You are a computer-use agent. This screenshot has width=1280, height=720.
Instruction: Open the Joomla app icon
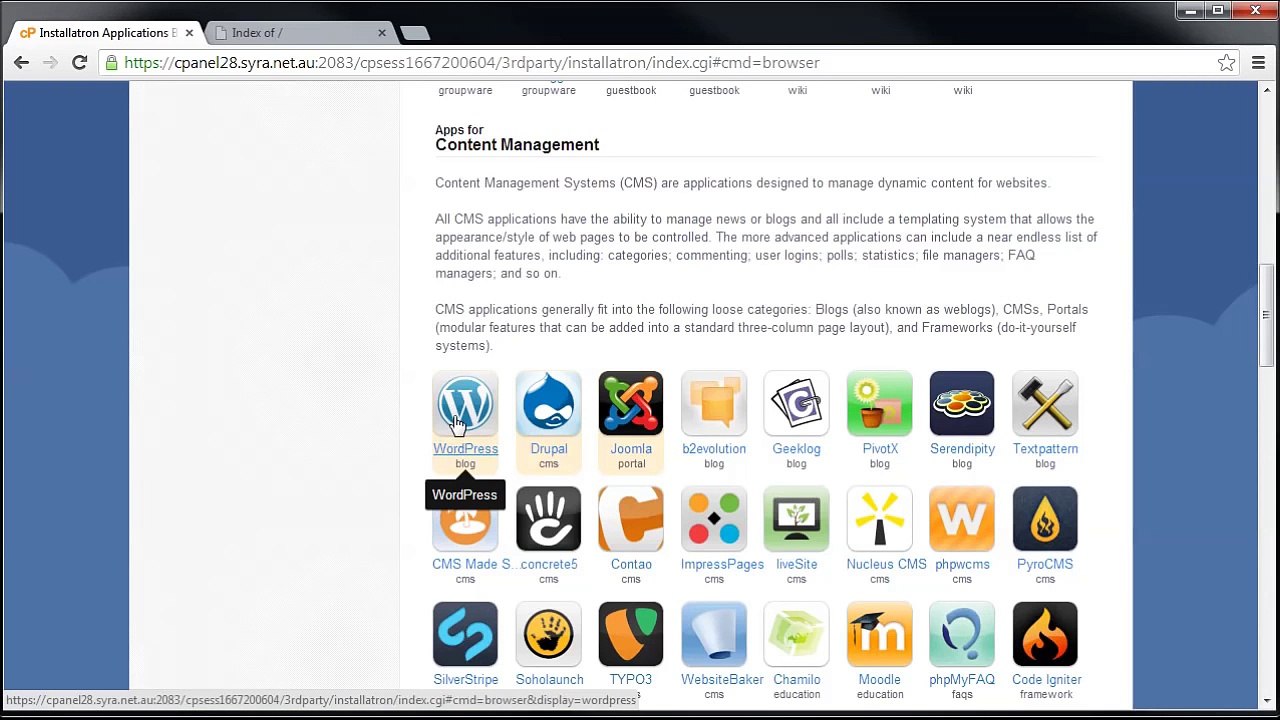631,404
